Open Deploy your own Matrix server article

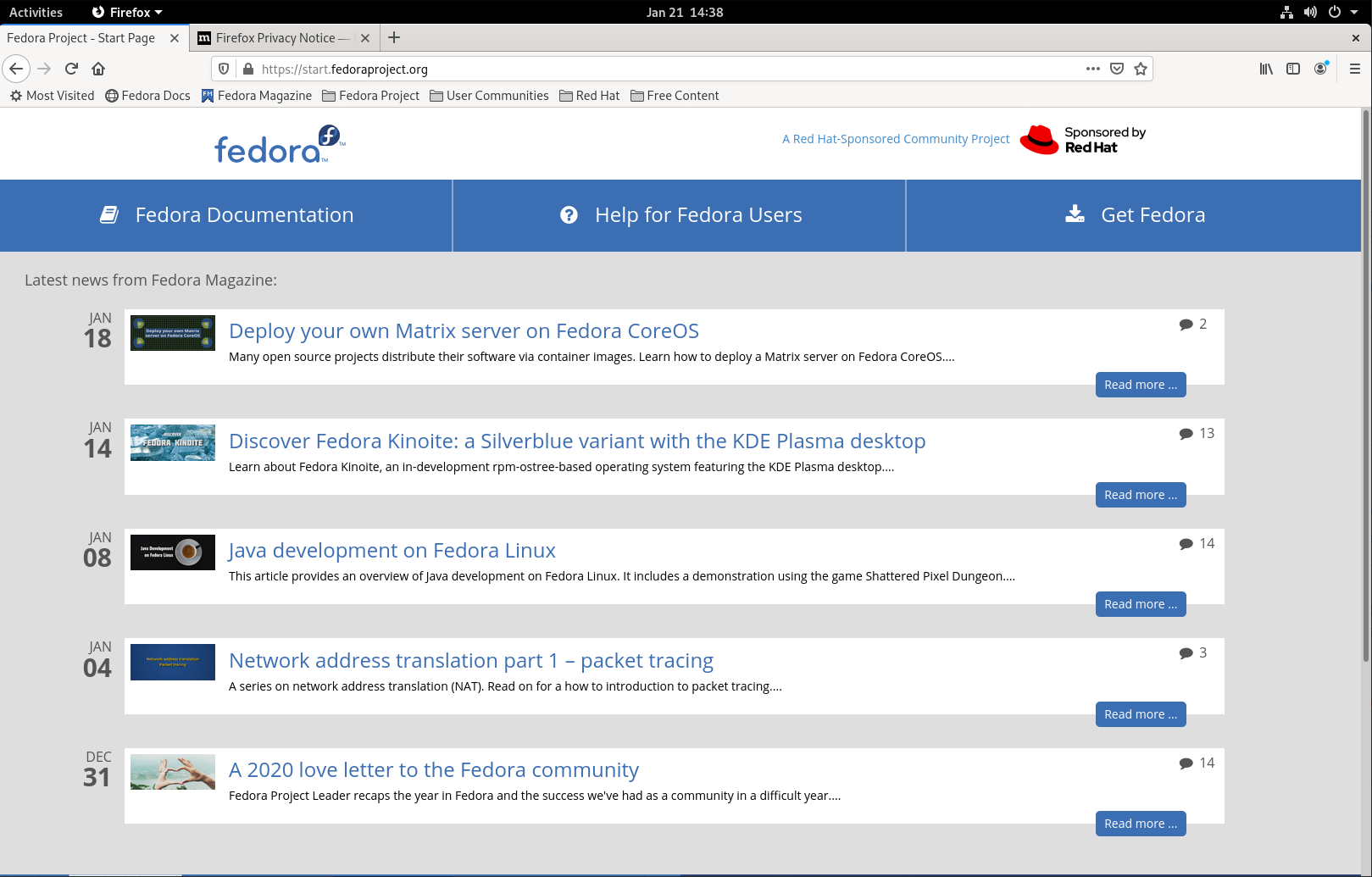pos(464,331)
